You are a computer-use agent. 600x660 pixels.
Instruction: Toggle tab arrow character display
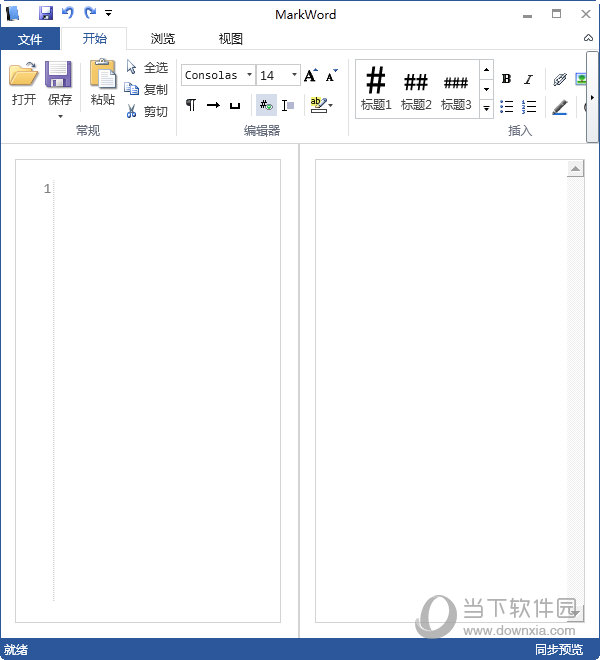(213, 105)
